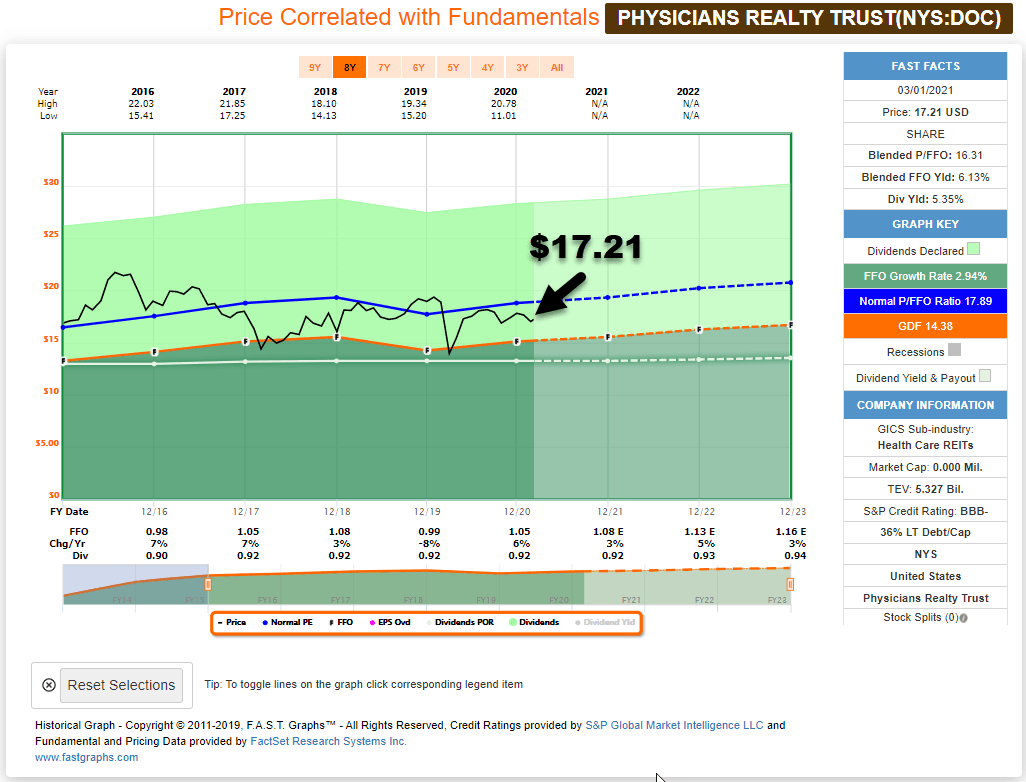Click the 'TEV: 5.327 Bil.' row
This screenshot has height=782, width=1026.
pyautogui.click(x=925, y=489)
